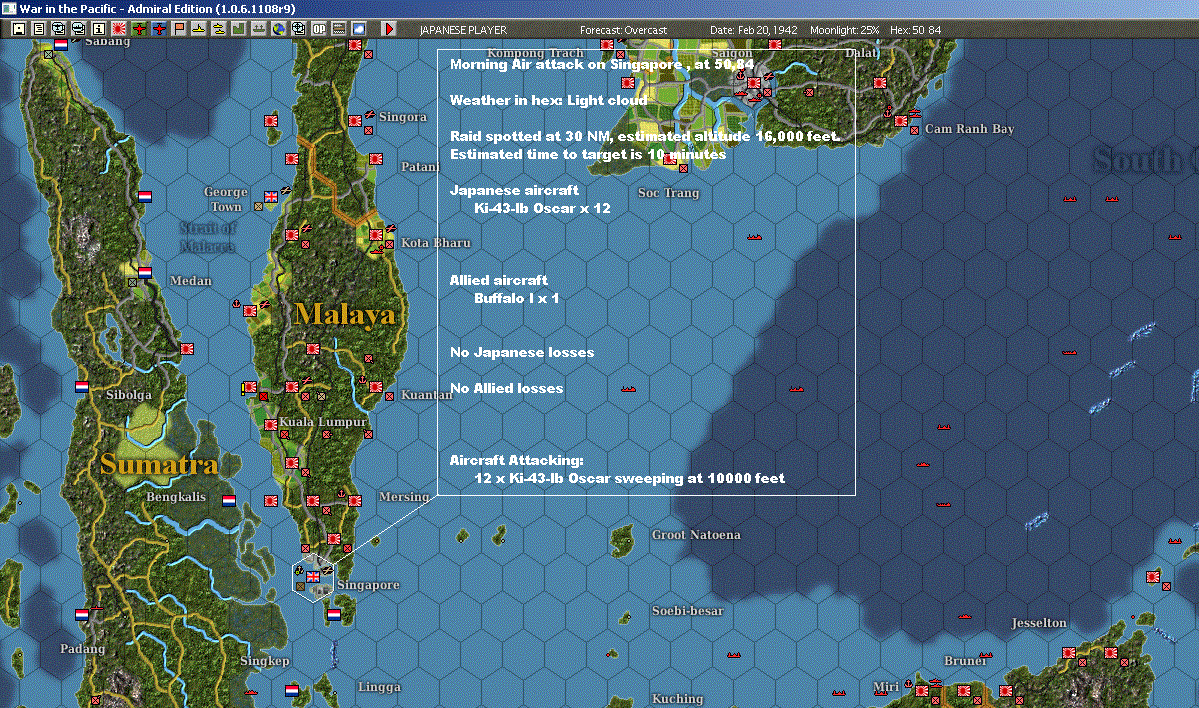Select the Japanese flag base near Singora
This screenshot has width=1199, height=708.
(356, 121)
